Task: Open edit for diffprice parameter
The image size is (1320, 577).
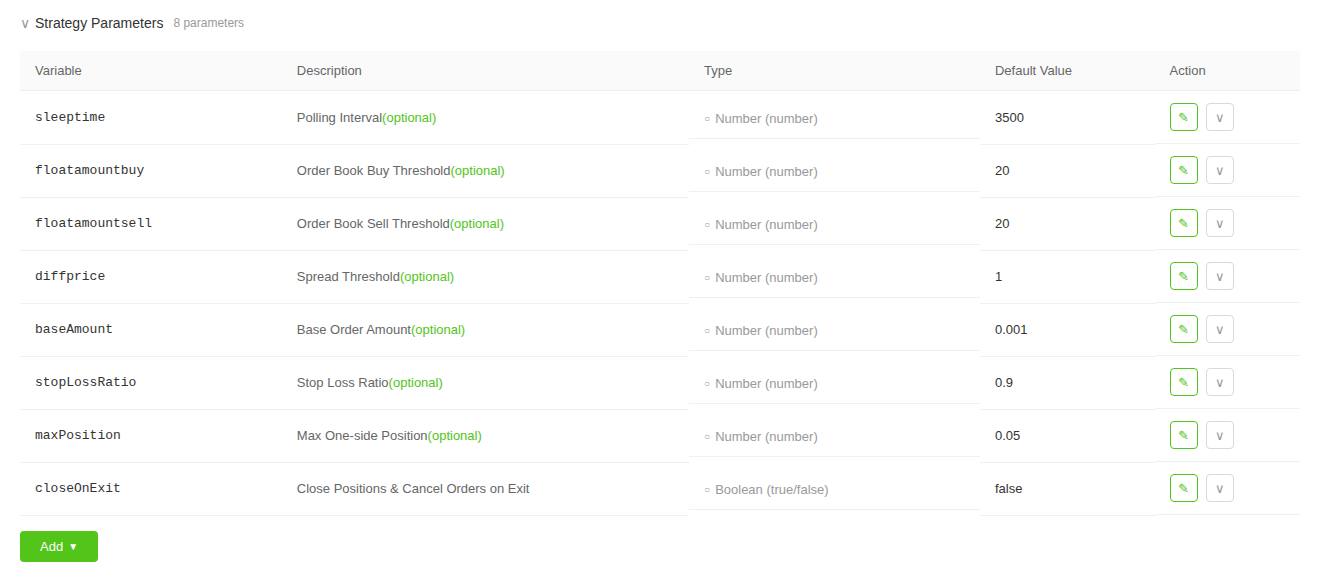Action: pyautogui.click(x=1183, y=276)
